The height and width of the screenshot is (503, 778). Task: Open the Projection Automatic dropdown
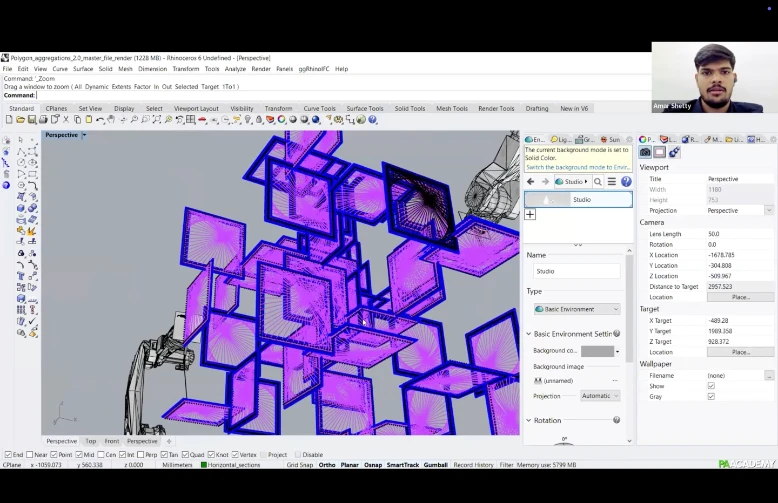pos(600,396)
